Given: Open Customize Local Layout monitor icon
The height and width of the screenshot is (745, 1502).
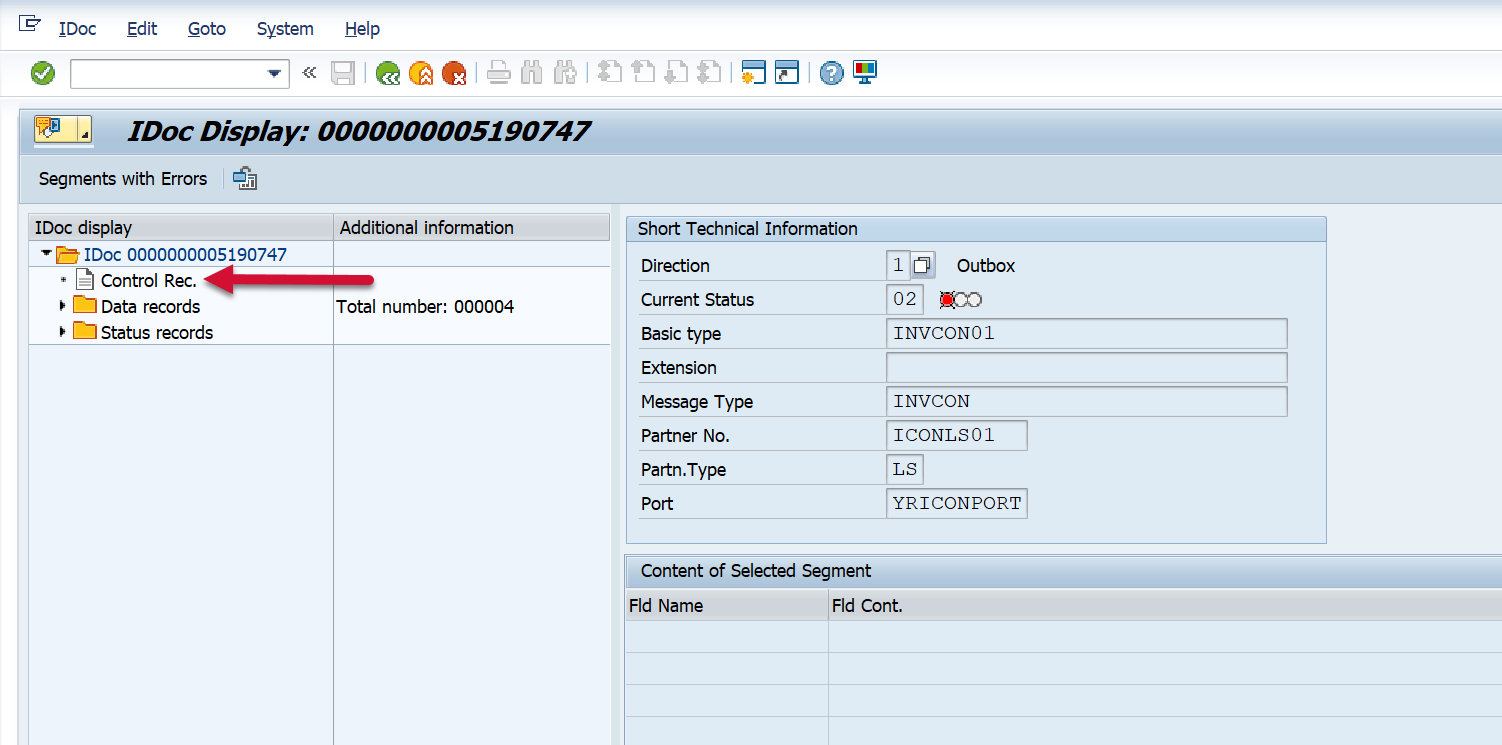Looking at the screenshot, I should [x=865, y=73].
